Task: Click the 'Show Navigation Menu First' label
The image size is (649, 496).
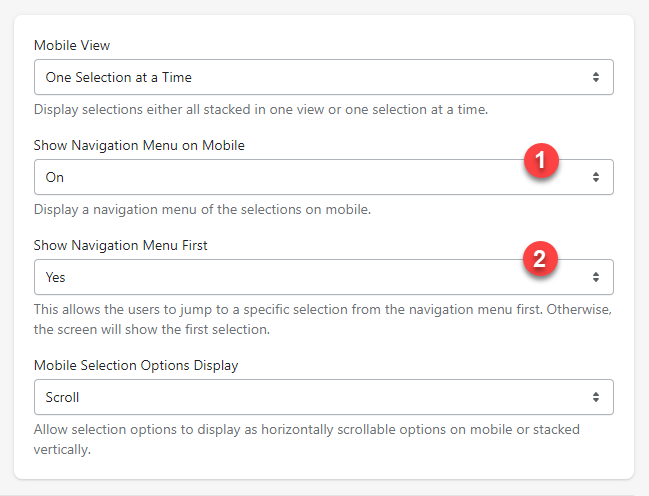Action: pyautogui.click(x=121, y=245)
